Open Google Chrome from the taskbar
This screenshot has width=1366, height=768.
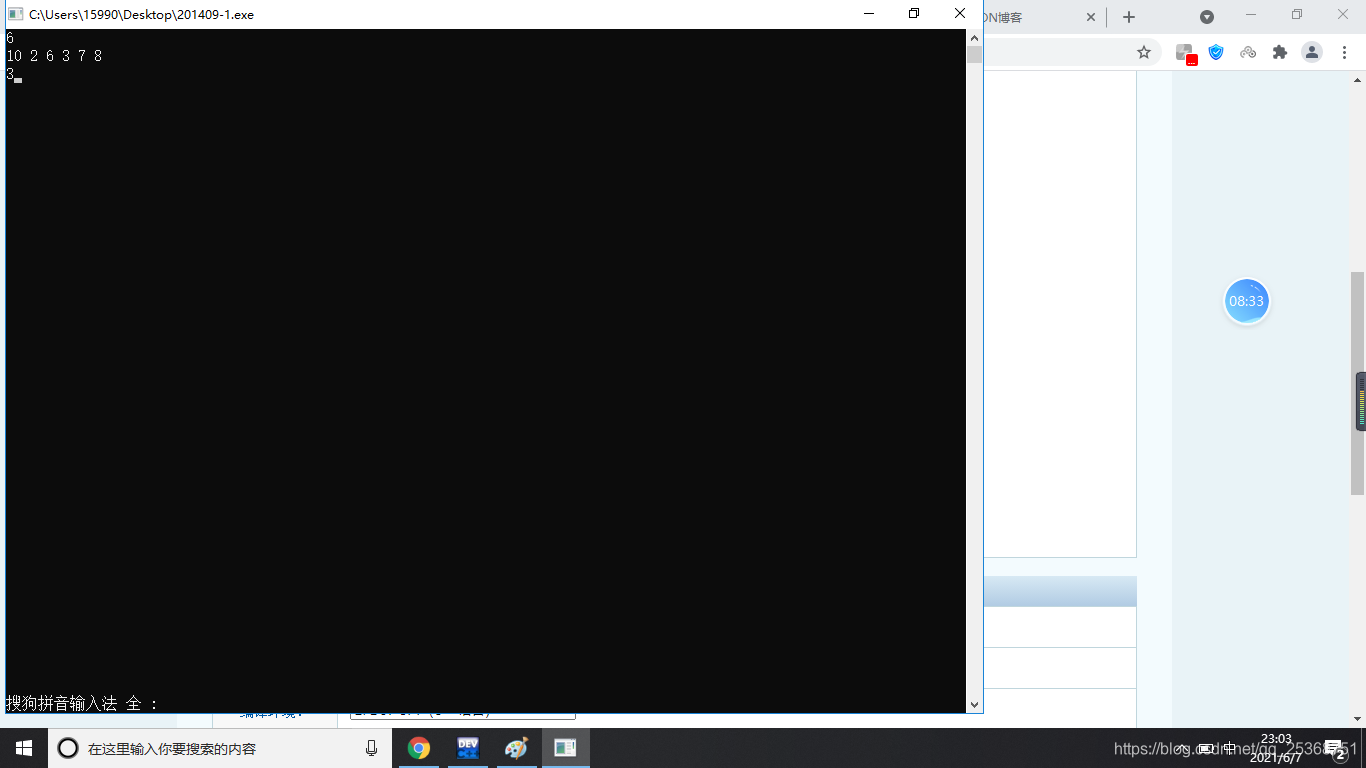coord(419,748)
